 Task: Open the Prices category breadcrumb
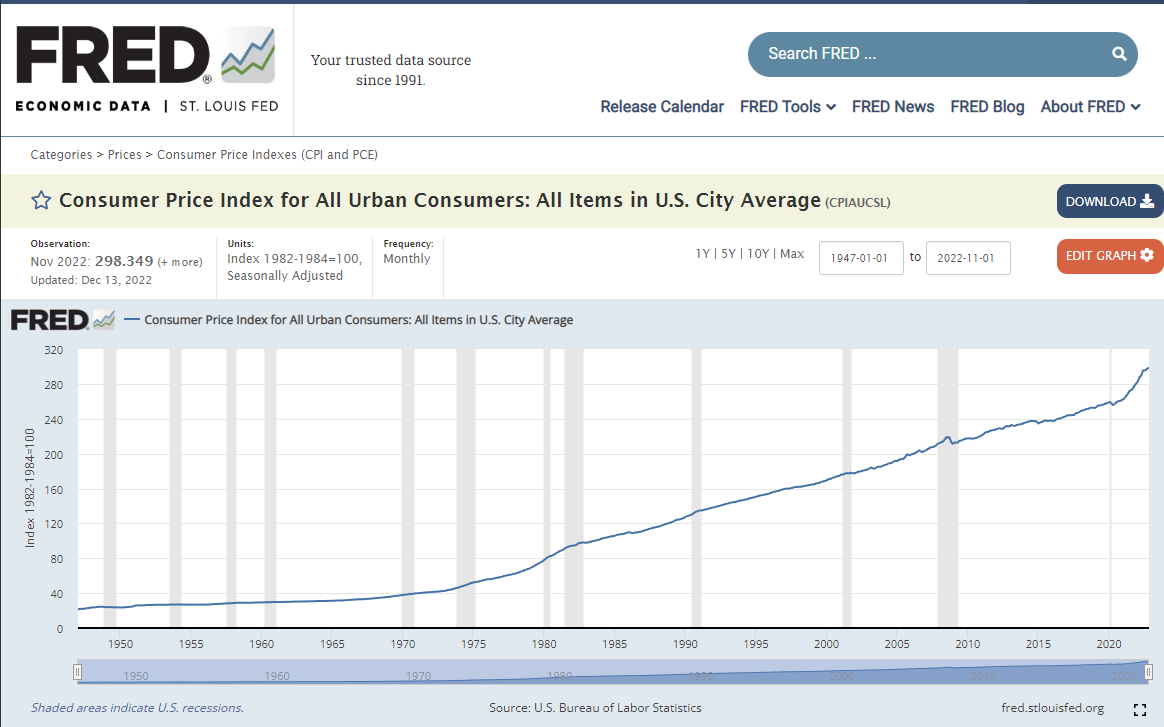click(125, 155)
